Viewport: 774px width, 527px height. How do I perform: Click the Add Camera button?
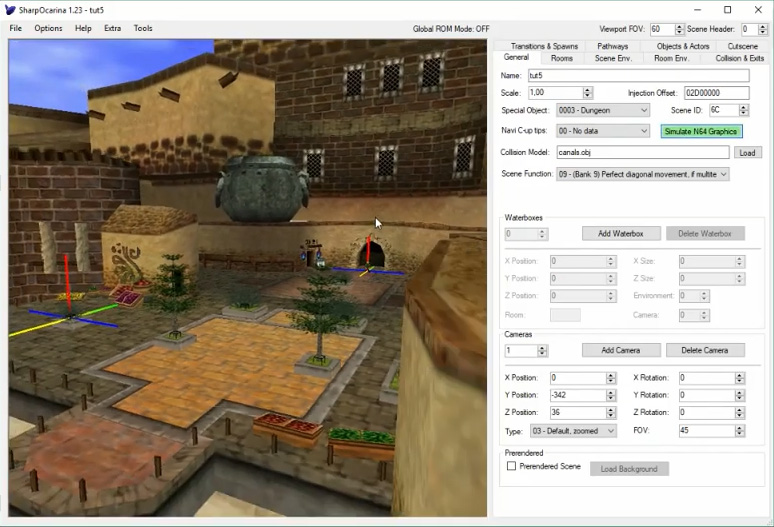[621, 350]
